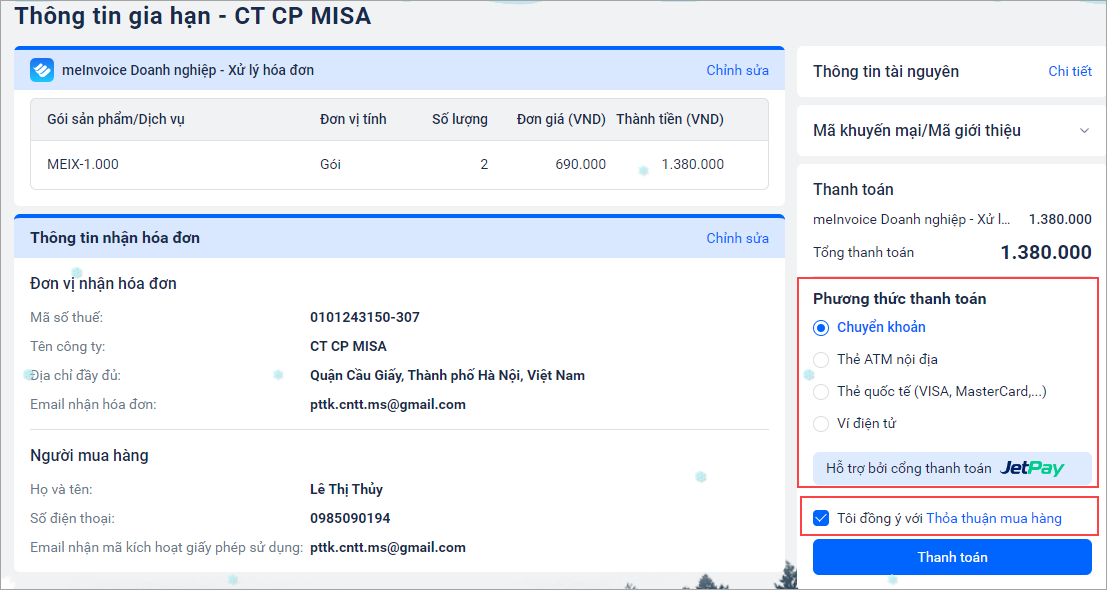1107x590 pixels.
Task: Click the Đơn vị nhận hóa đơn heading
Action: [x=103, y=284]
